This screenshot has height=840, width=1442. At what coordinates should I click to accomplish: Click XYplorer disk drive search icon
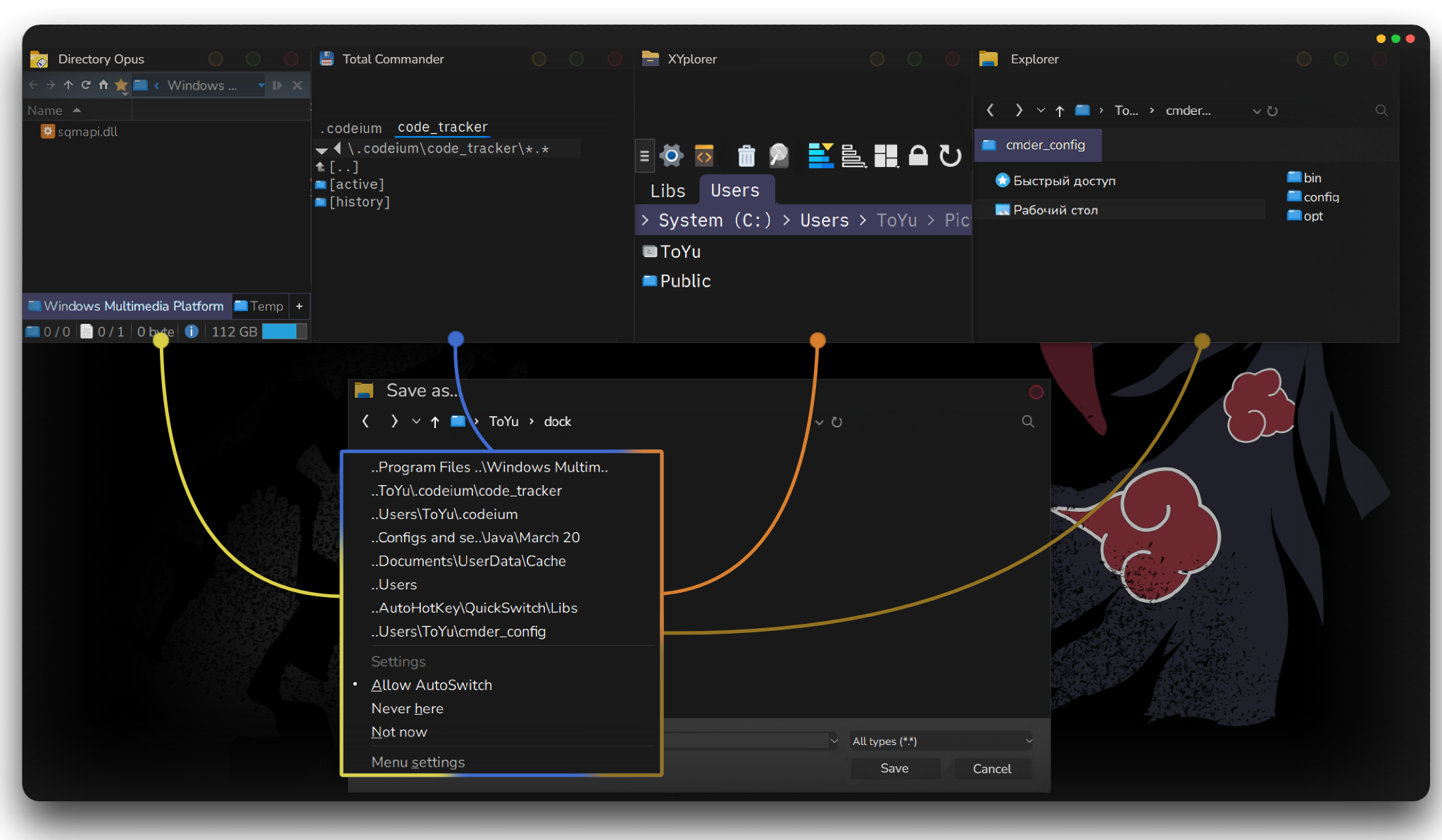click(x=779, y=156)
